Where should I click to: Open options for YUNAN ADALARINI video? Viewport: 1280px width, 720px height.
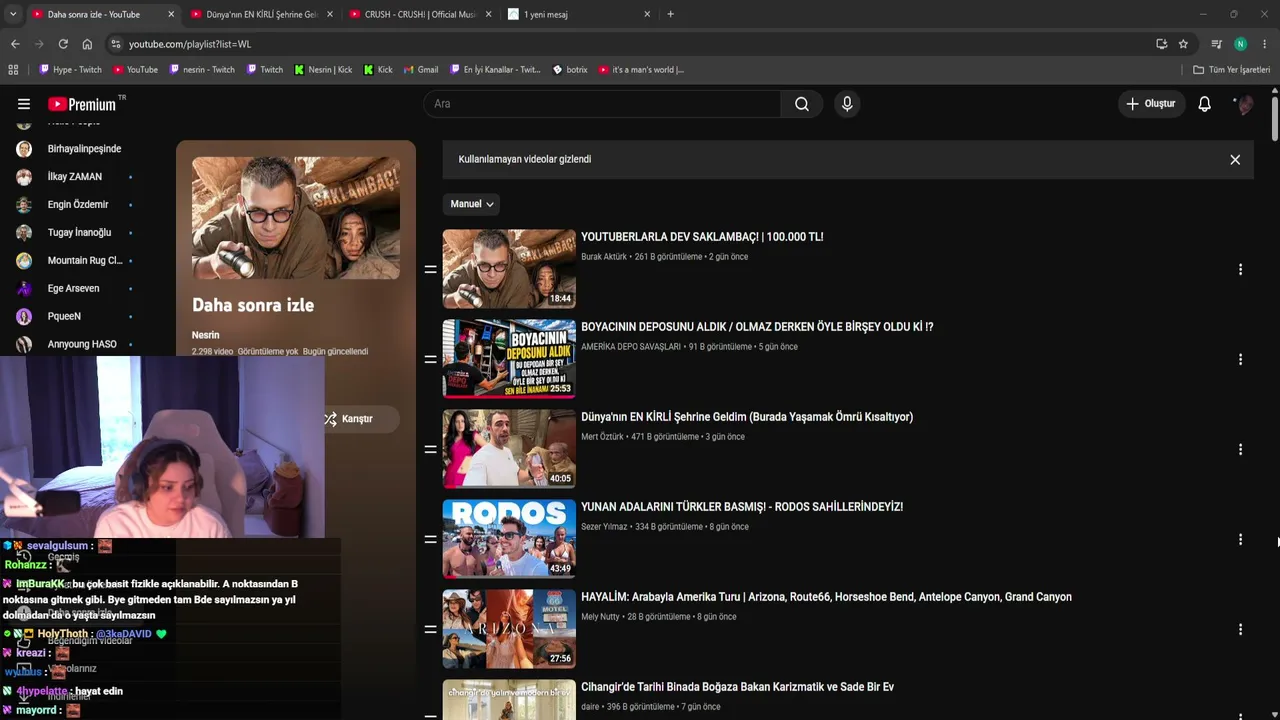point(1240,540)
